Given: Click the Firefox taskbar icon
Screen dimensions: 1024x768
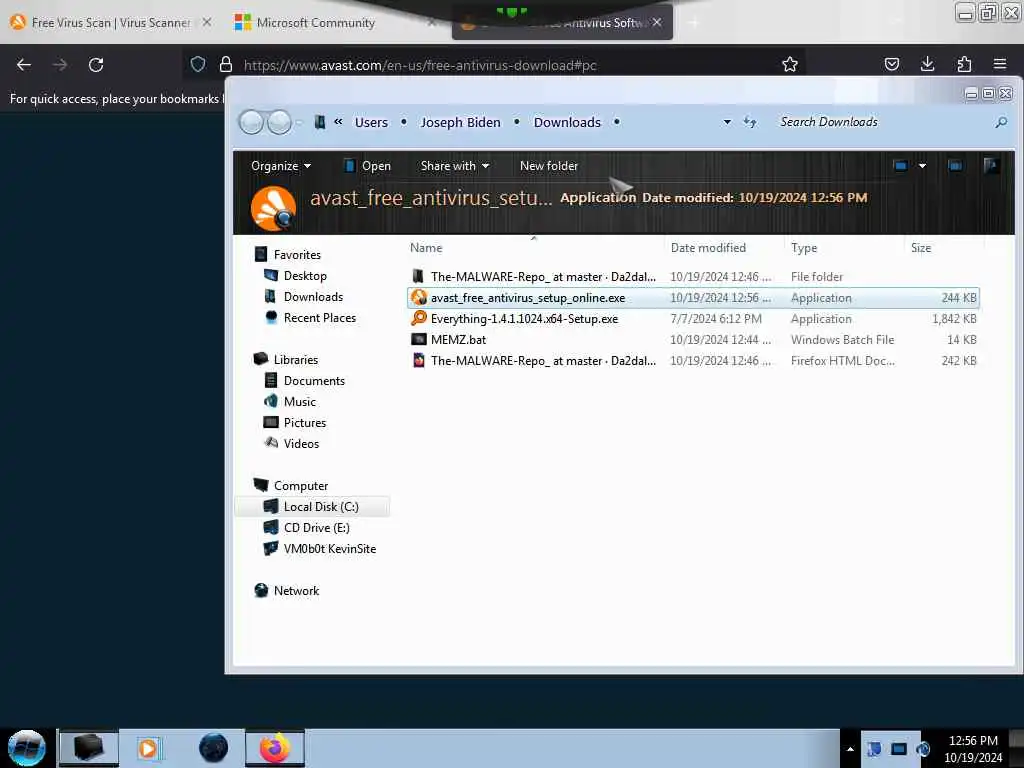Looking at the screenshot, I should (x=275, y=748).
